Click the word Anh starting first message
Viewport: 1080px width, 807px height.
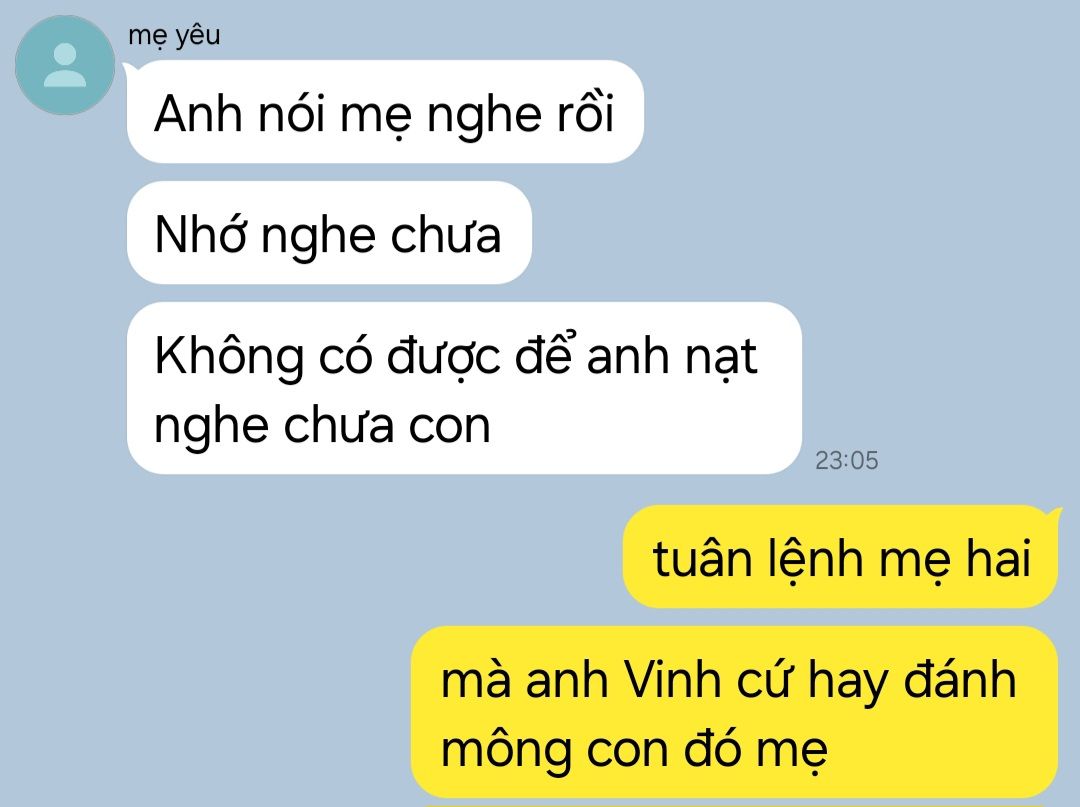tap(198, 114)
